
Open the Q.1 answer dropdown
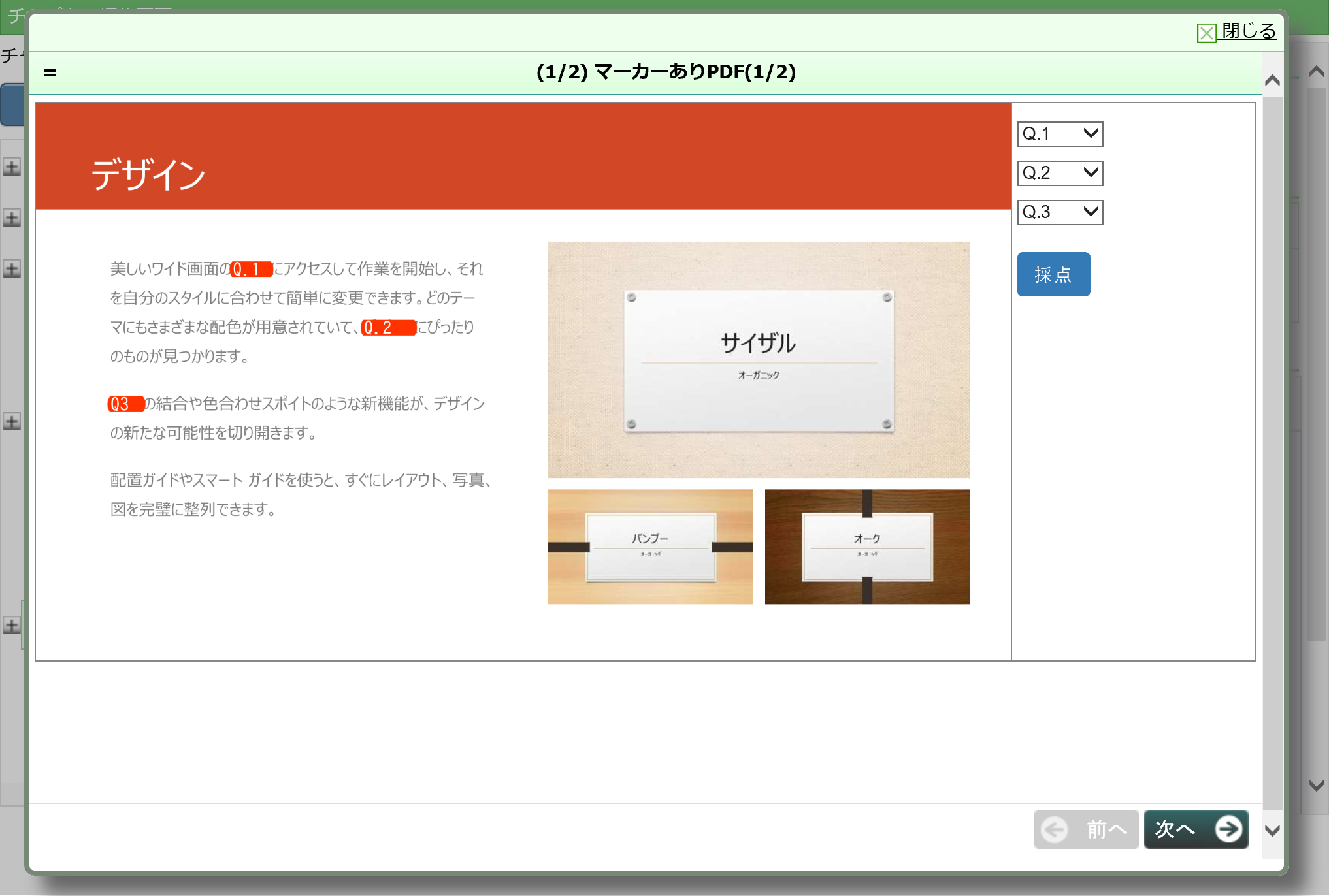tap(1059, 134)
